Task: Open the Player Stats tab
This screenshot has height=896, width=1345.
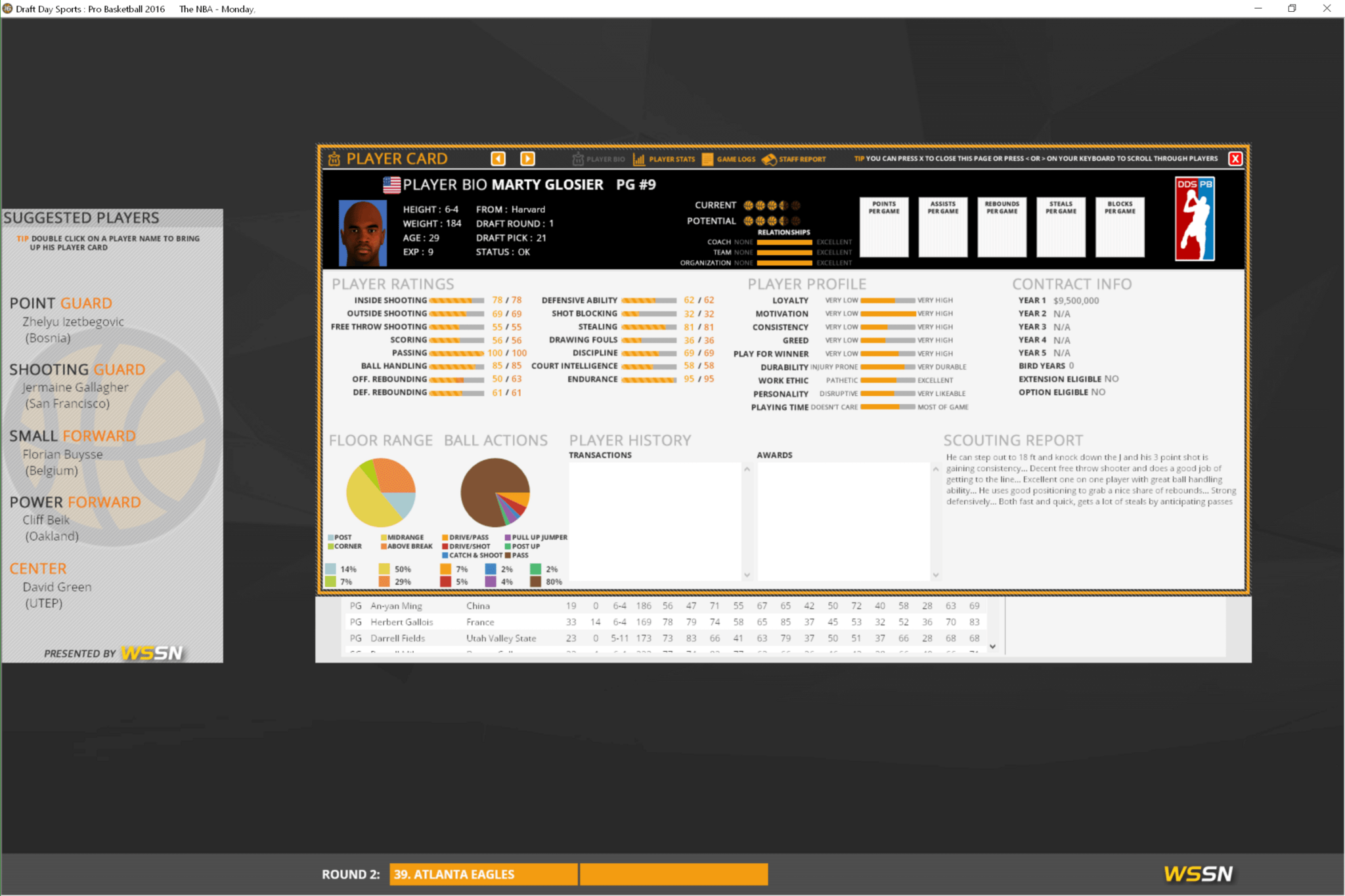Action: click(663, 159)
